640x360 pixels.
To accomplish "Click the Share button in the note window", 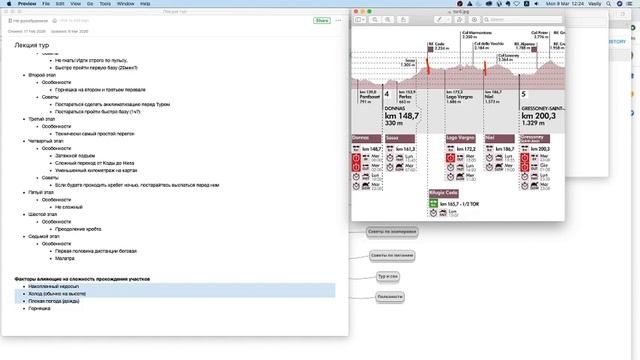I will [x=322, y=20].
